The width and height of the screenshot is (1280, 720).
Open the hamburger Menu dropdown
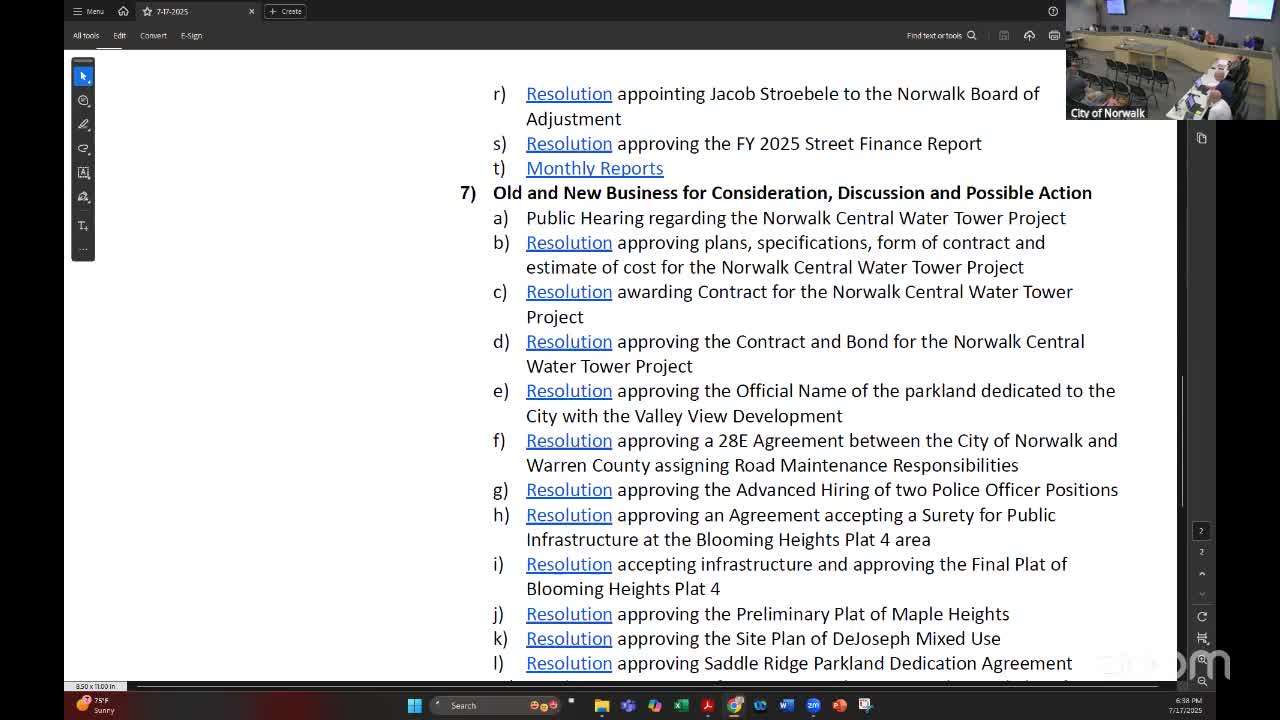[x=88, y=12]
